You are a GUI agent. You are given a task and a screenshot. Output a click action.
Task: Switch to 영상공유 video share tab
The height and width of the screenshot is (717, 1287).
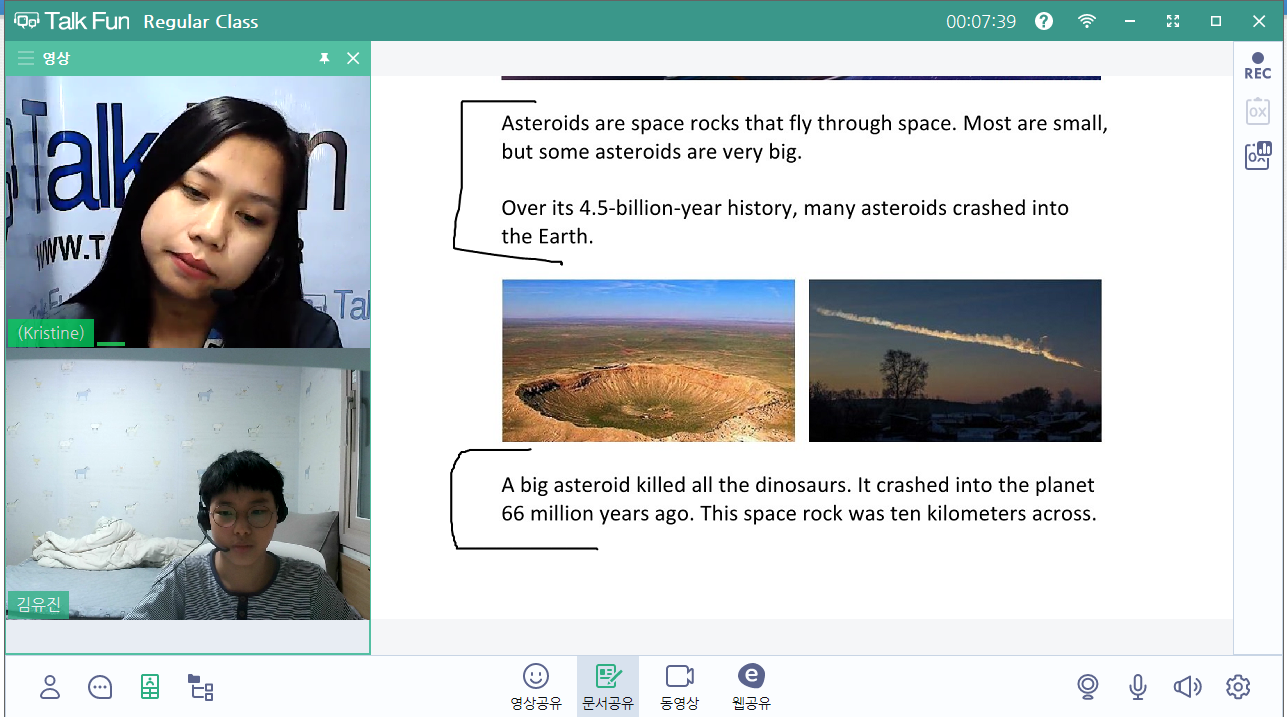pos(536,687)
